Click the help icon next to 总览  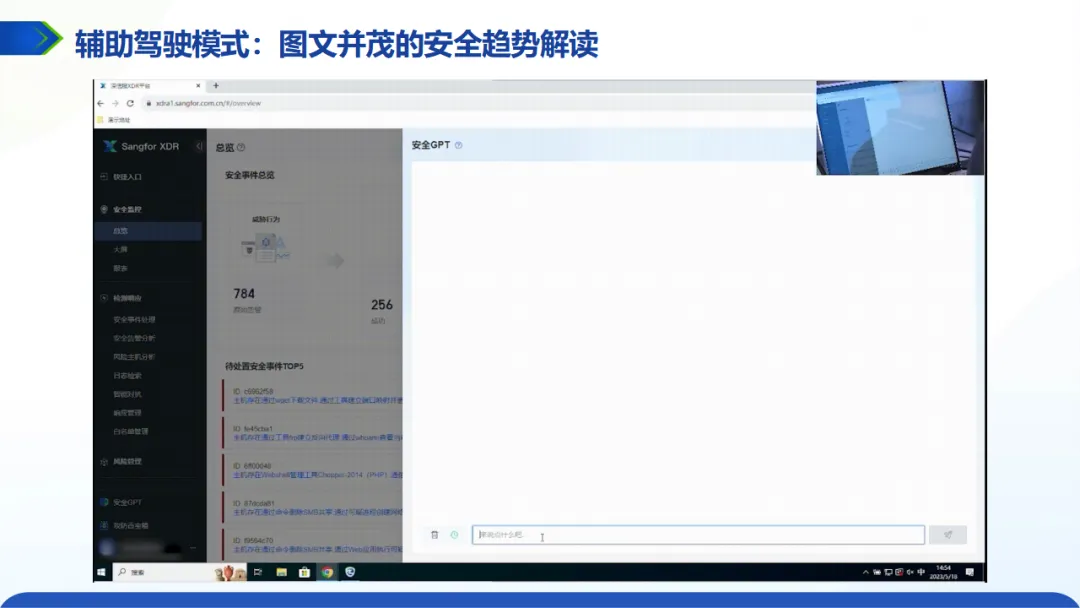[241, 147]
